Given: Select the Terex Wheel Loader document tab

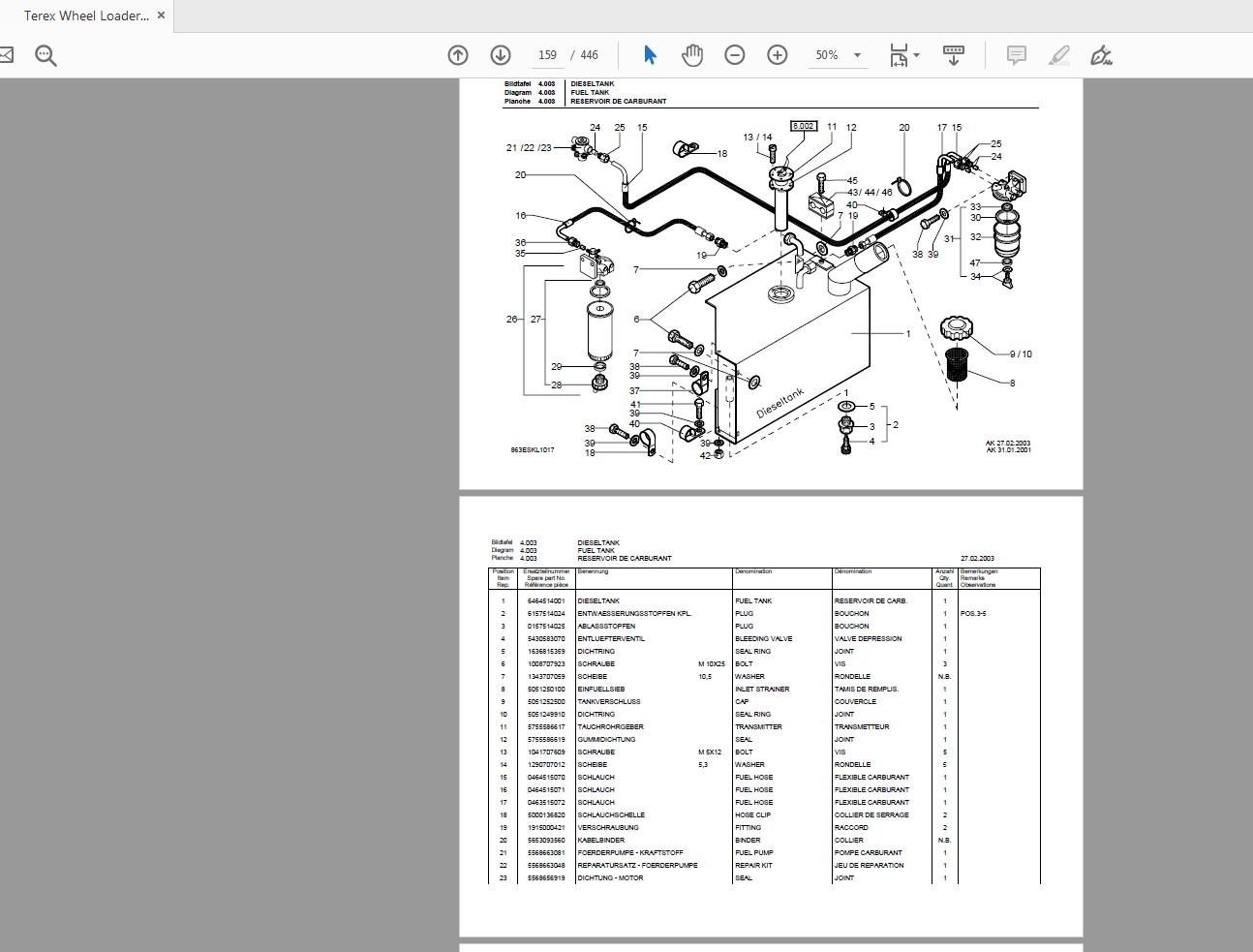Looking at the screenshot, I should coord(87,15).
